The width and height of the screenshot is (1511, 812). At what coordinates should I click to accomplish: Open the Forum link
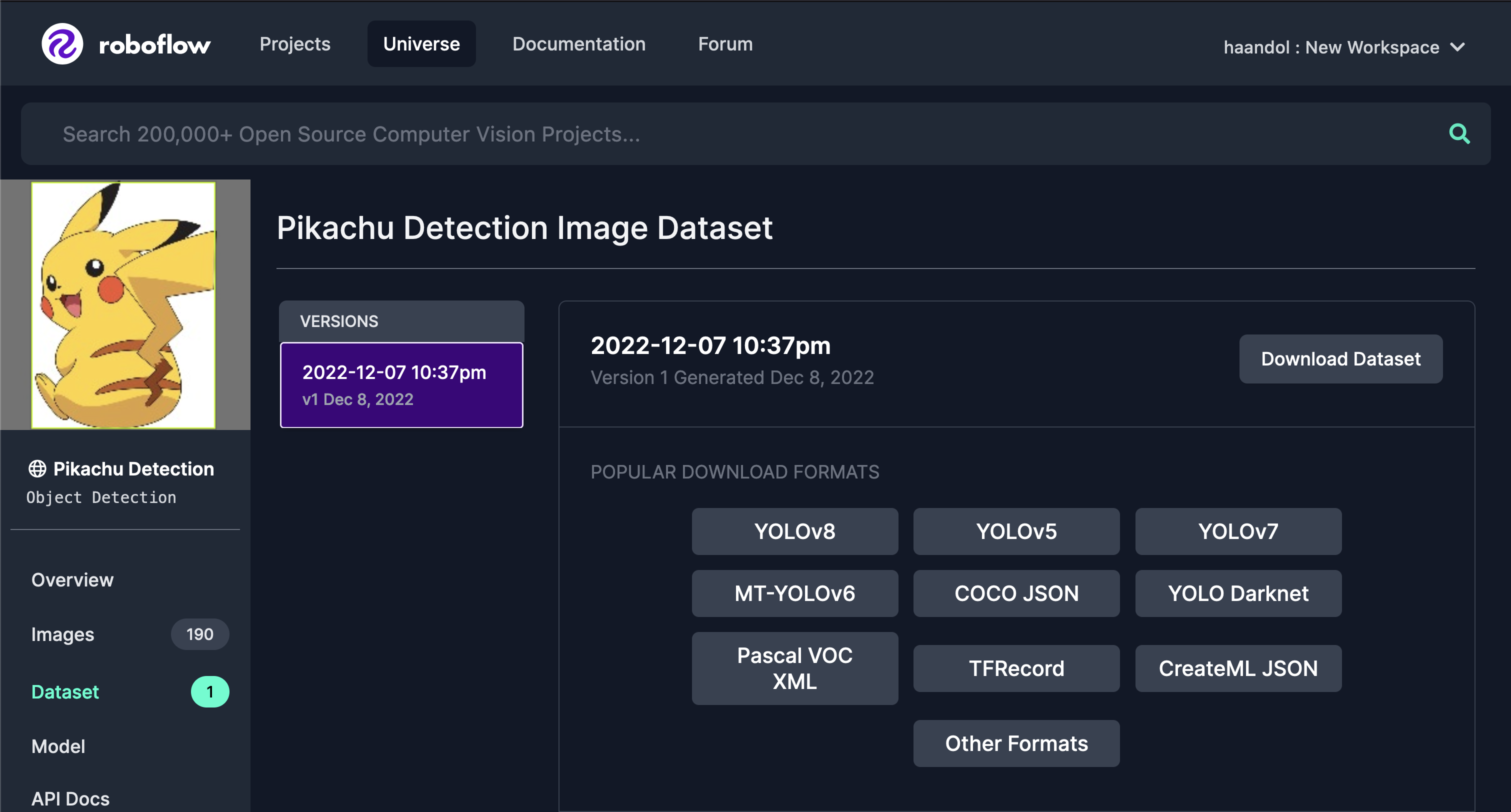pos(725,44)
